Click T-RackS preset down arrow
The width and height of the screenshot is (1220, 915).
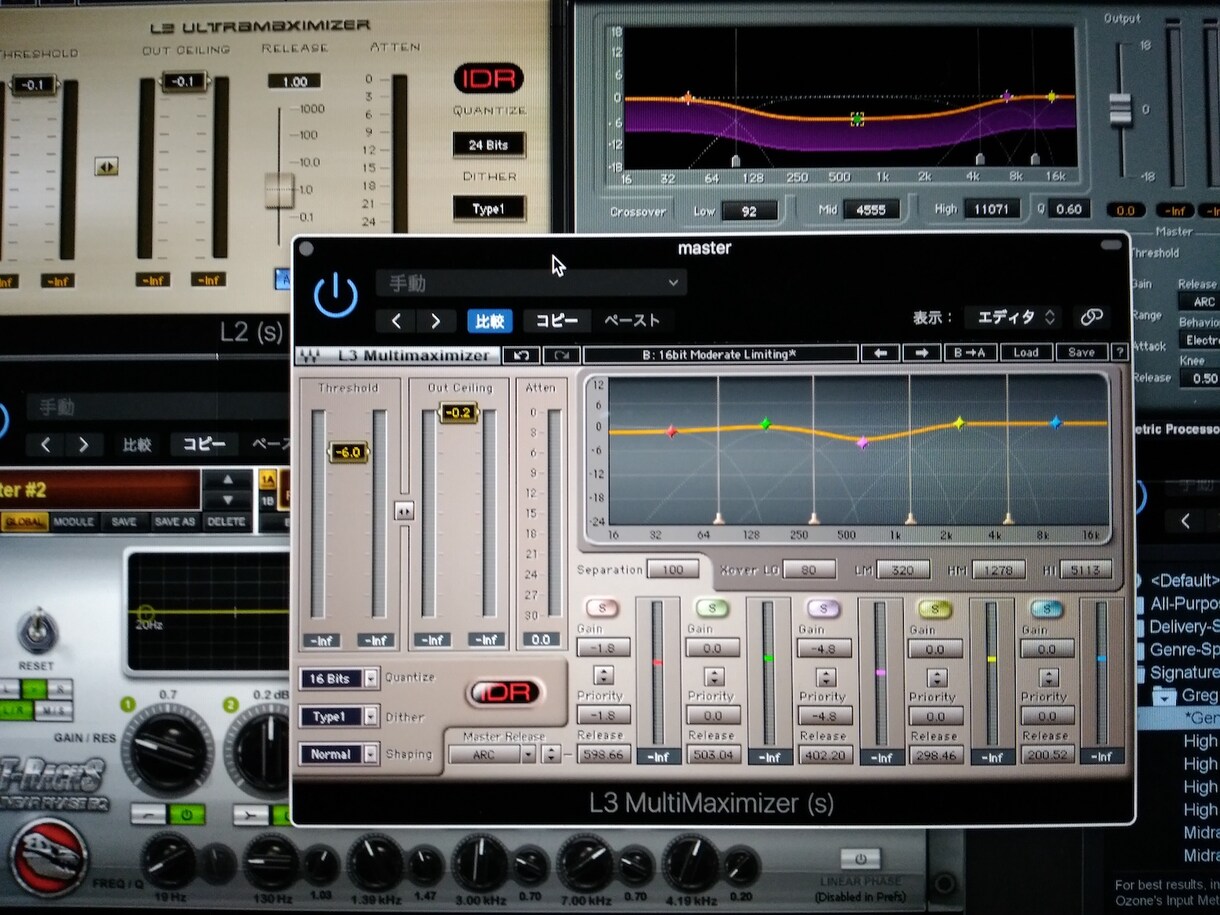pos(228,499)
